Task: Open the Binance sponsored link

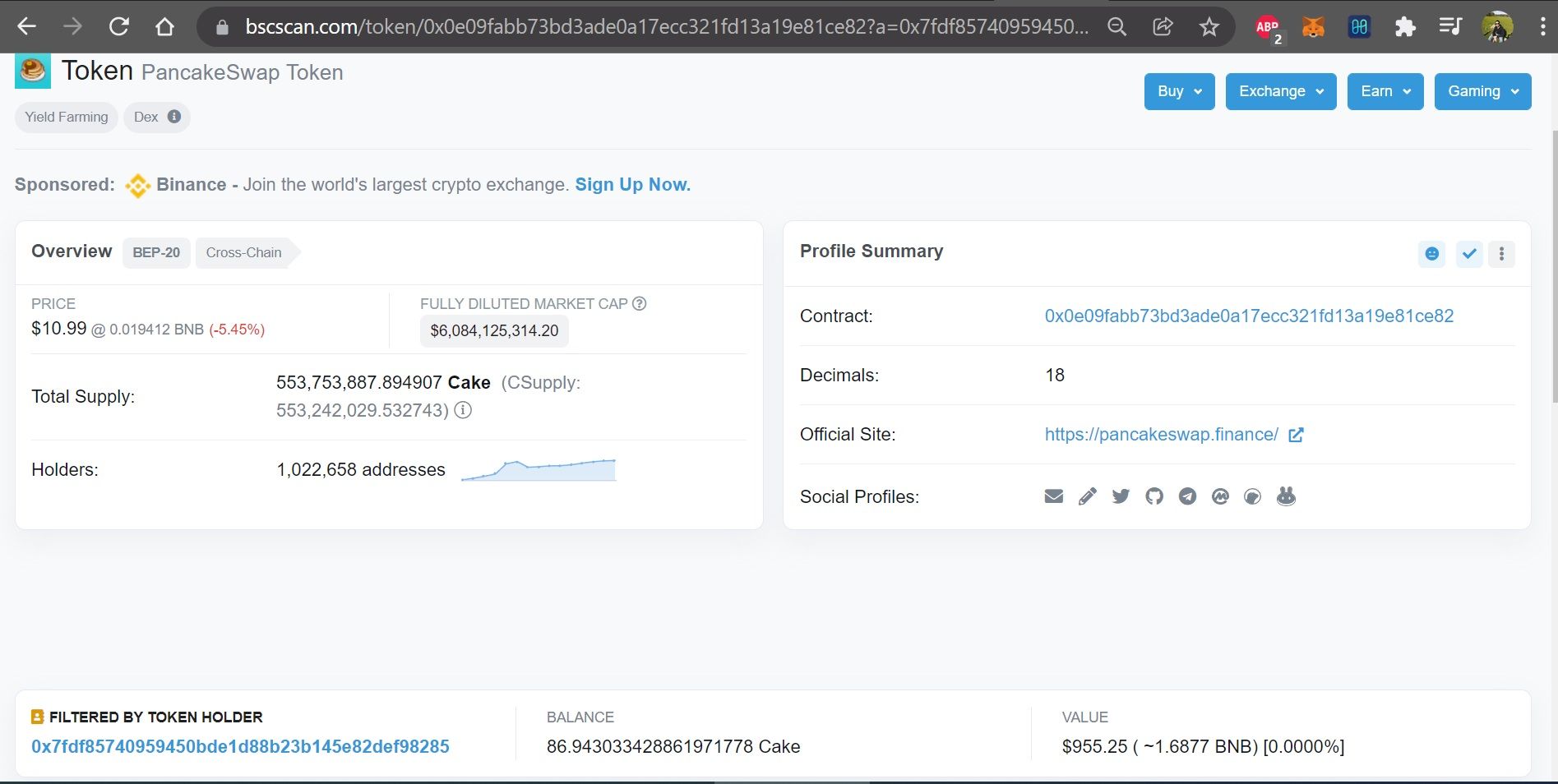Action: (x=192, y=185)
